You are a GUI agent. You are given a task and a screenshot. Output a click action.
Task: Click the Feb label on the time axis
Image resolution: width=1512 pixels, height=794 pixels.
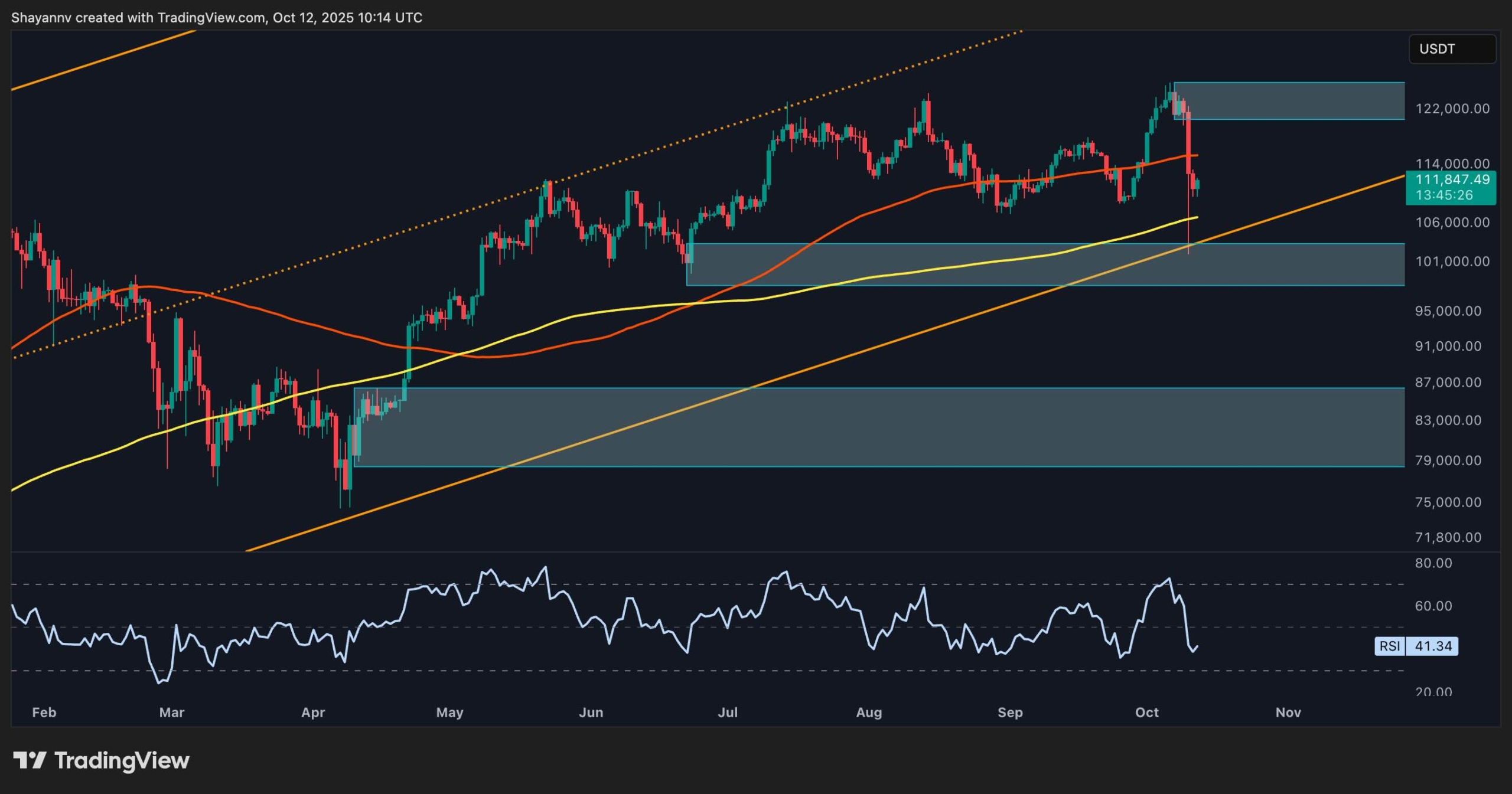44,712
